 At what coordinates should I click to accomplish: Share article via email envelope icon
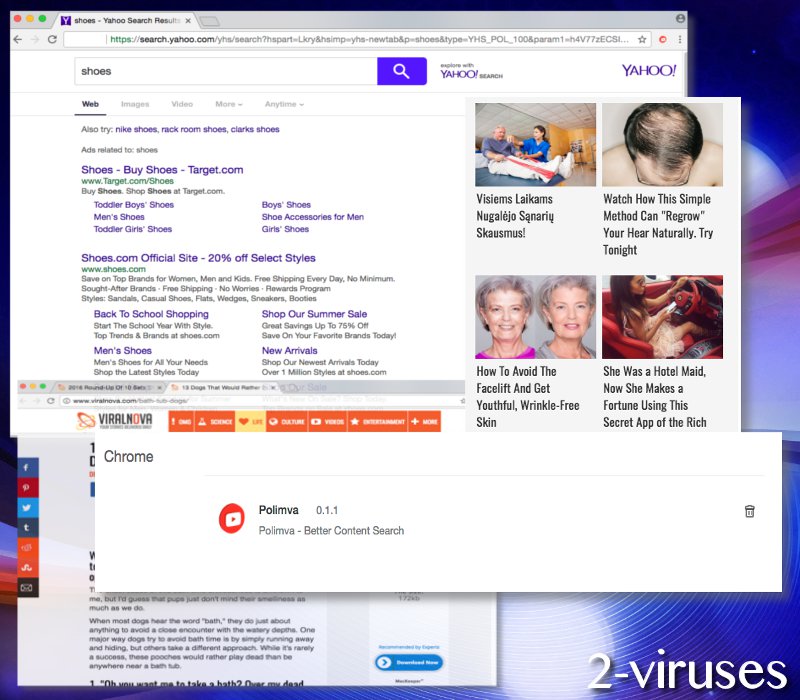(28, 588)
